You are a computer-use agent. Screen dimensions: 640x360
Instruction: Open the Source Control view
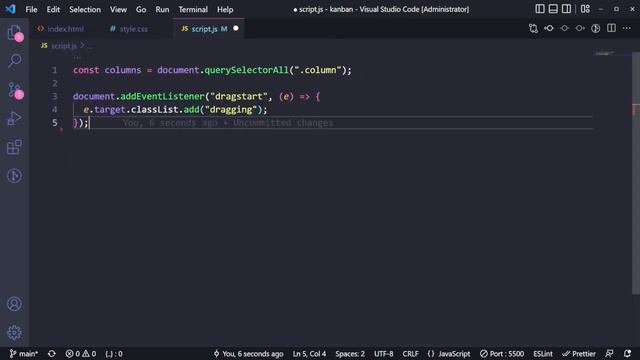[14, 90]
